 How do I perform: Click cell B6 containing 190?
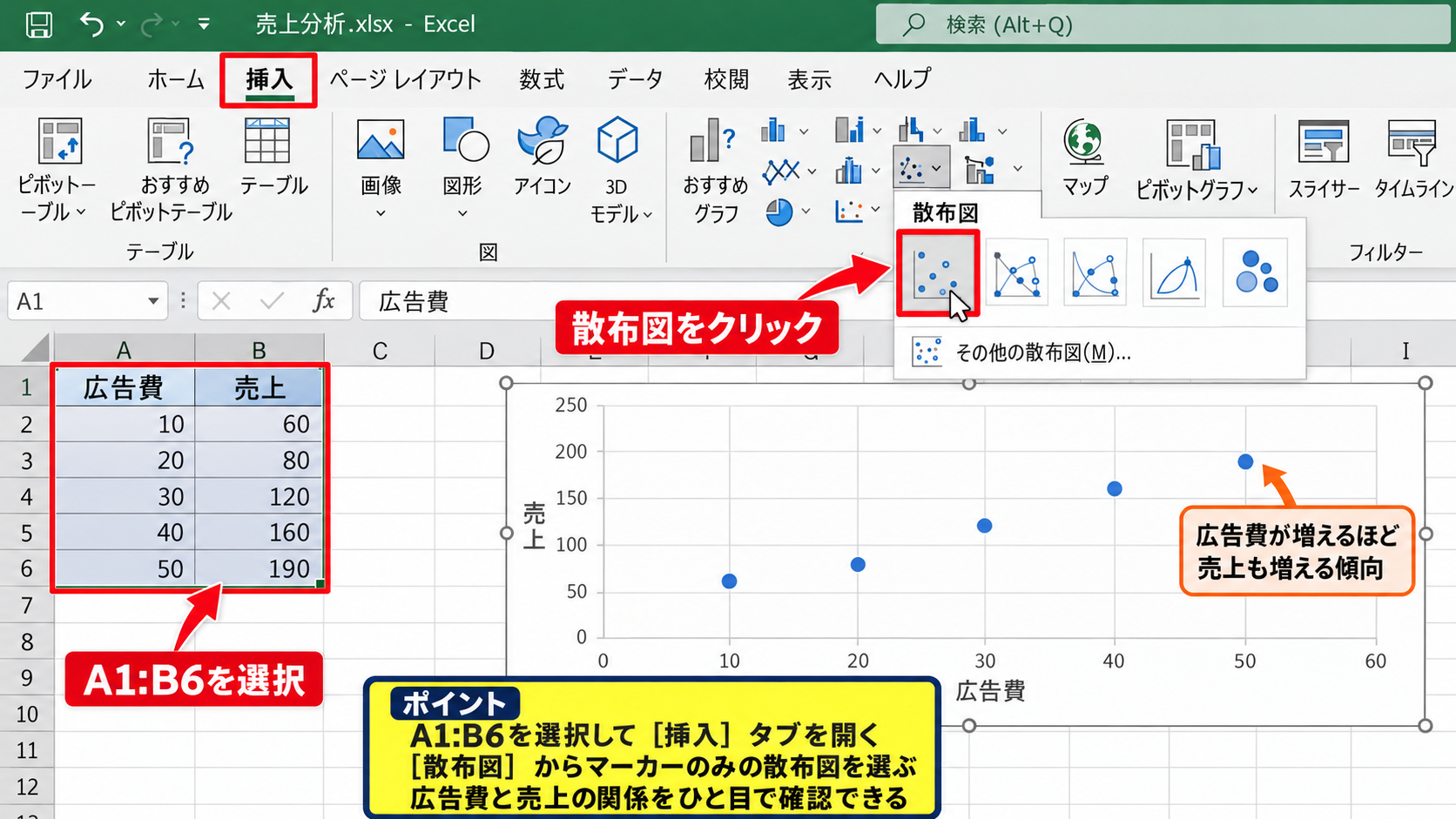259,568
